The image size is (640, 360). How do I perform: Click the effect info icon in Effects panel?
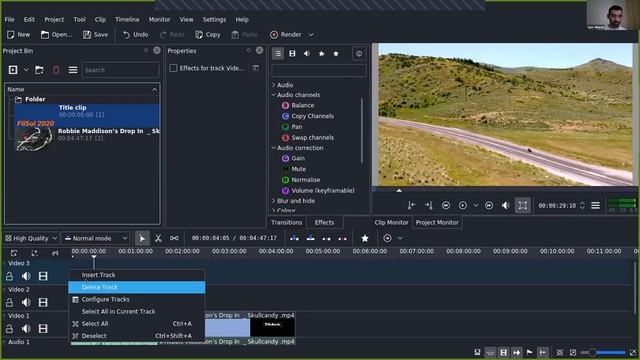tap(359, 53)
